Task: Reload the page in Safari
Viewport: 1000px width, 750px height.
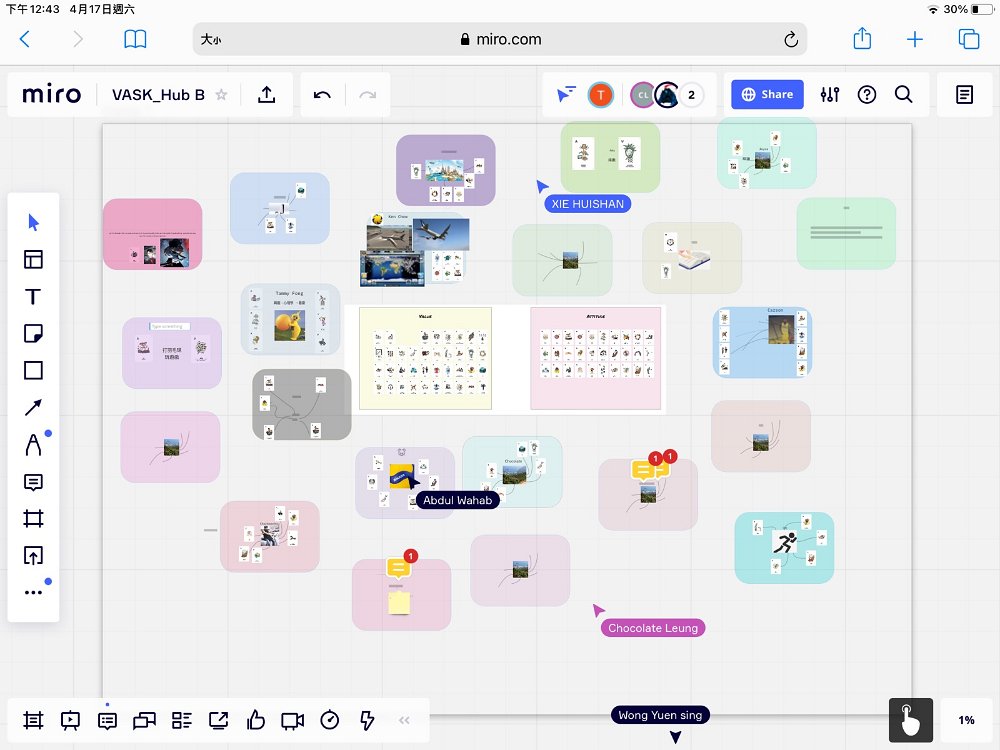Action: click(791, 40)
